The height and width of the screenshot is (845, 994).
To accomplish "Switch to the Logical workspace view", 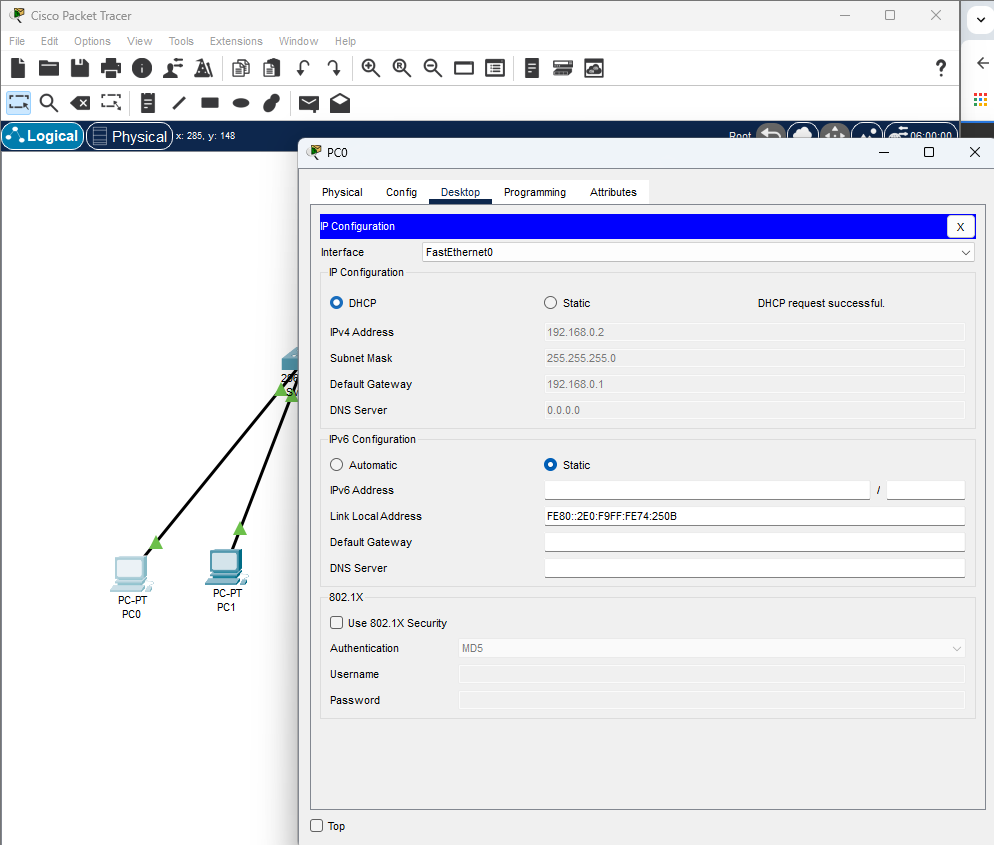I will coord(43,136).
